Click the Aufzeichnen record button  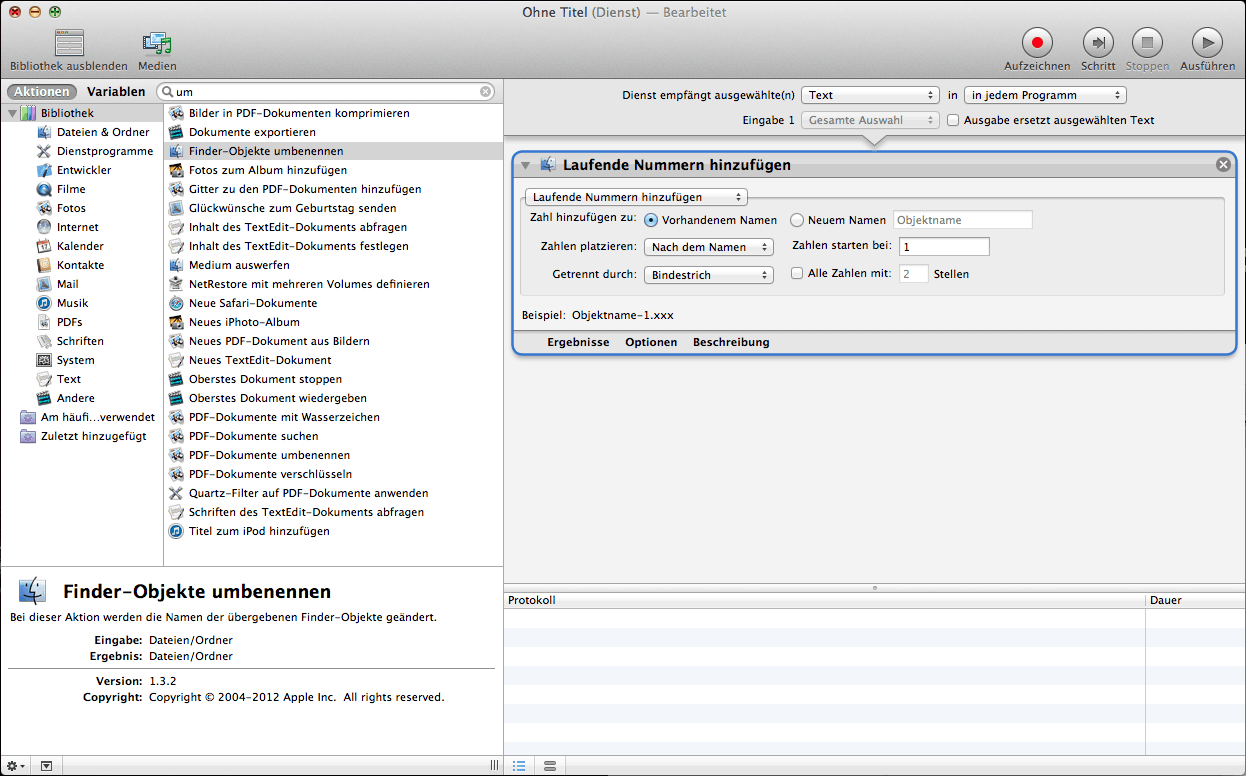pos(1037,43)
